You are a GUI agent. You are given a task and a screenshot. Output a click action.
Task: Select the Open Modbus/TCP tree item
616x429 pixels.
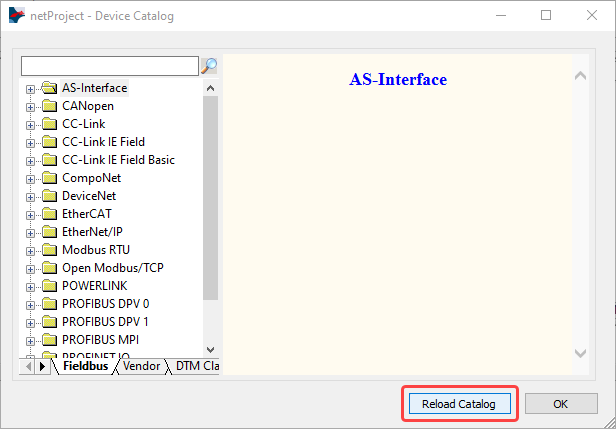[113, 268]
